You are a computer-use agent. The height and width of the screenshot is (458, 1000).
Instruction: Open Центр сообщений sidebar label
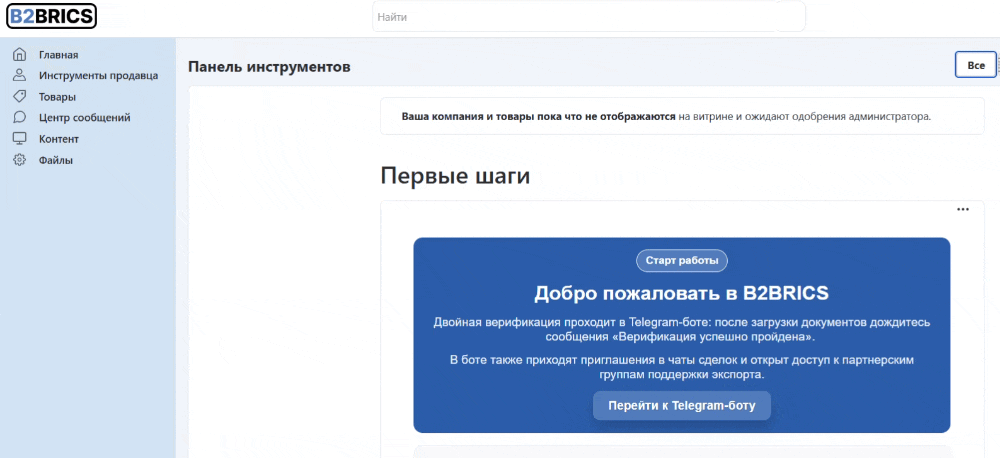[85, 118]
